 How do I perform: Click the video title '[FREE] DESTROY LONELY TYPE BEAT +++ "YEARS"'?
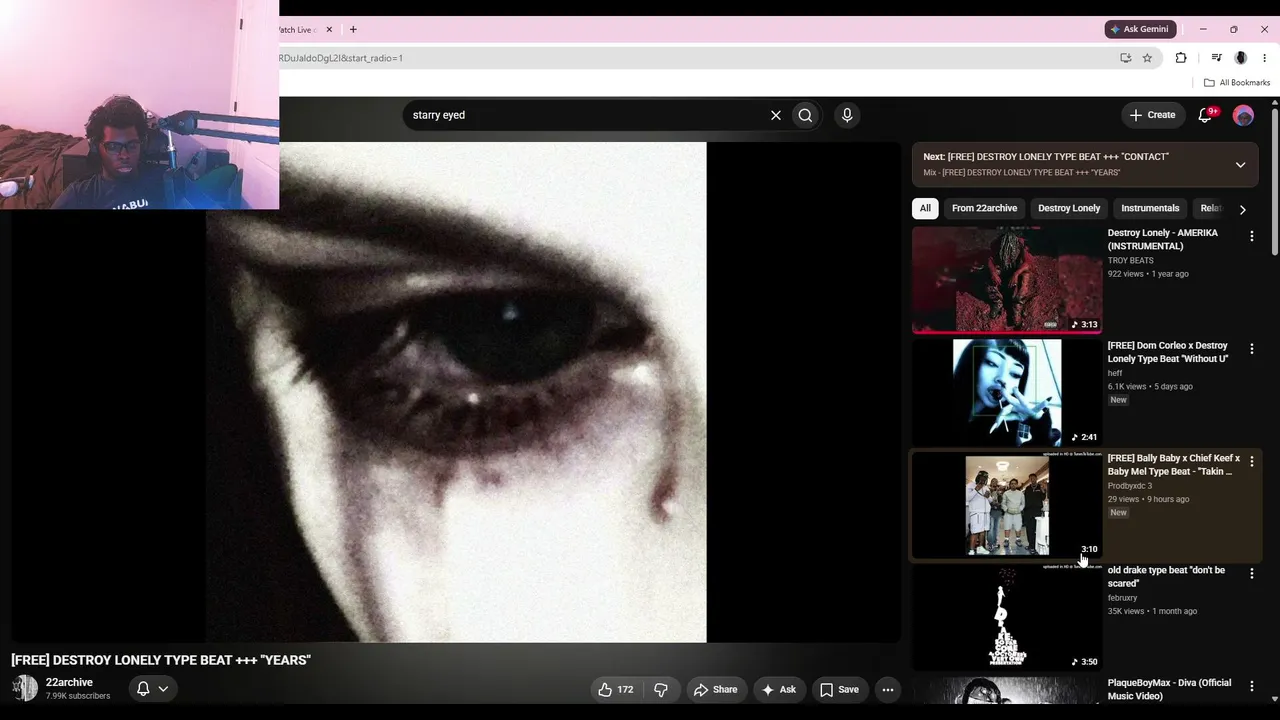[161, 660]
